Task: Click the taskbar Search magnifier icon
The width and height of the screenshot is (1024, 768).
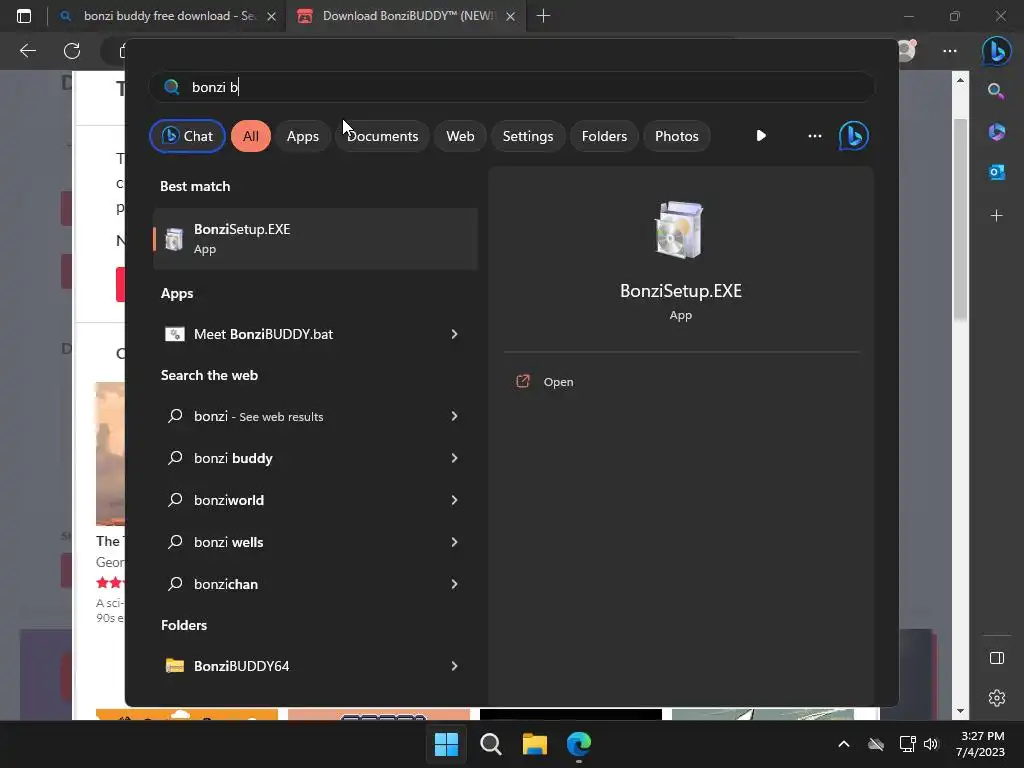Action: tap(490, 744)
